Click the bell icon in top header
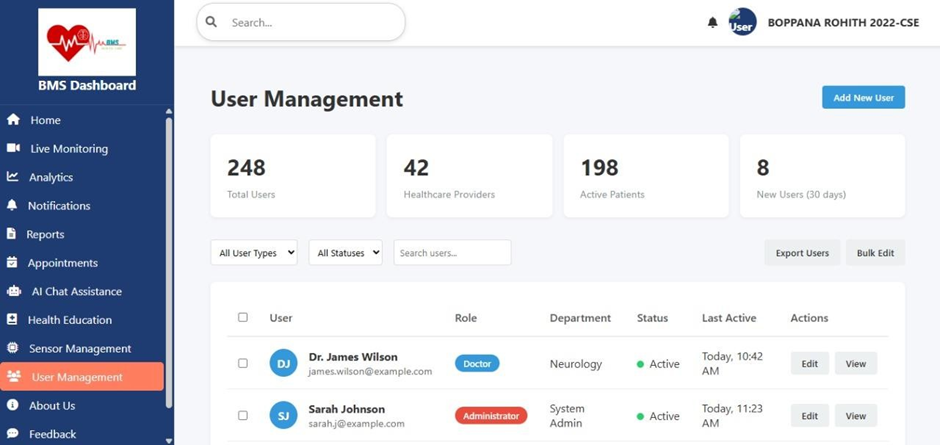Image resolution: width=940 pixels, height=445 pixels. [712, 23]
